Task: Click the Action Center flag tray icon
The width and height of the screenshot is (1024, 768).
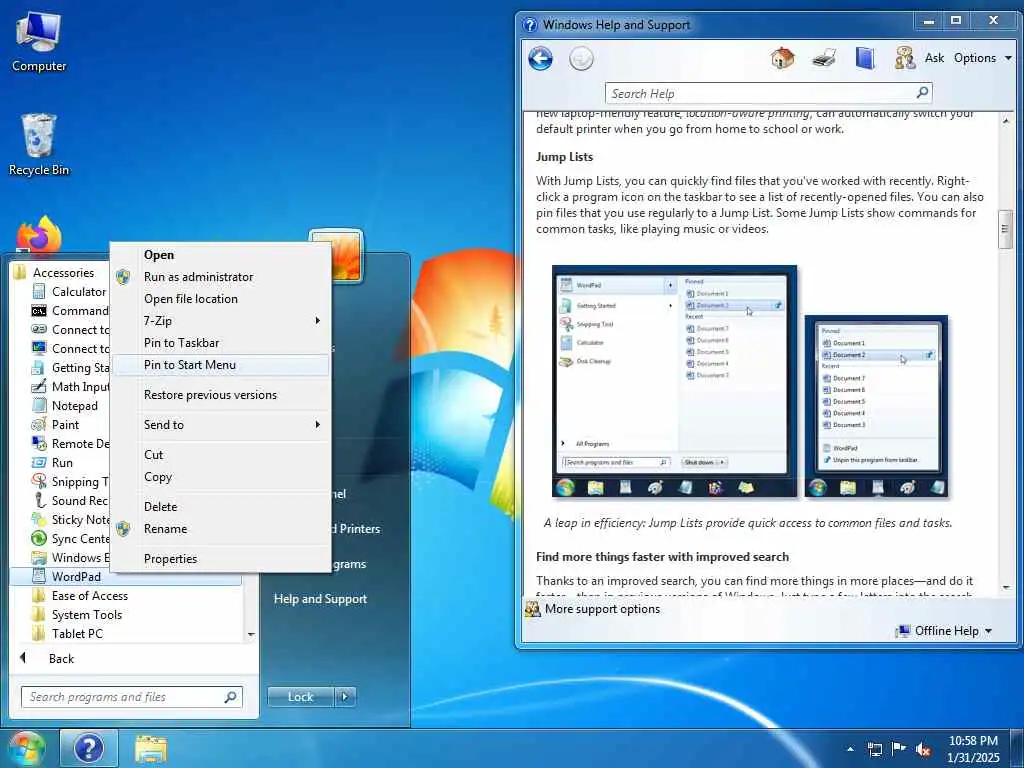Action: 899,748
